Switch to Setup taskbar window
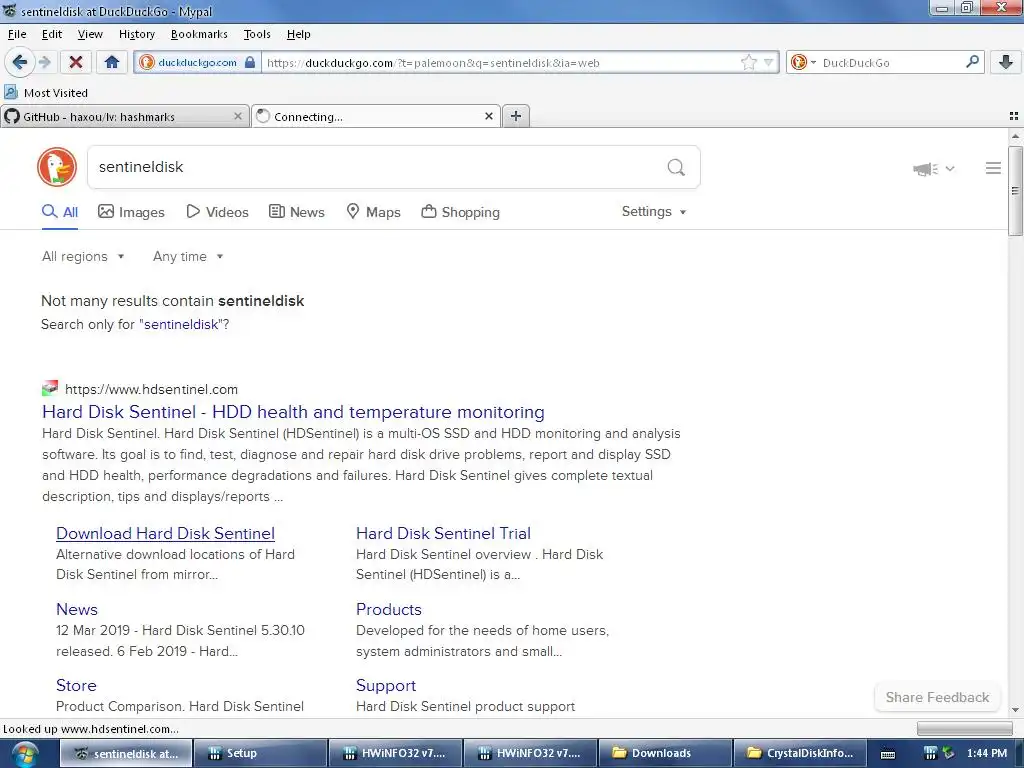This screenshot has height=768, width=1024. point(259,753)
